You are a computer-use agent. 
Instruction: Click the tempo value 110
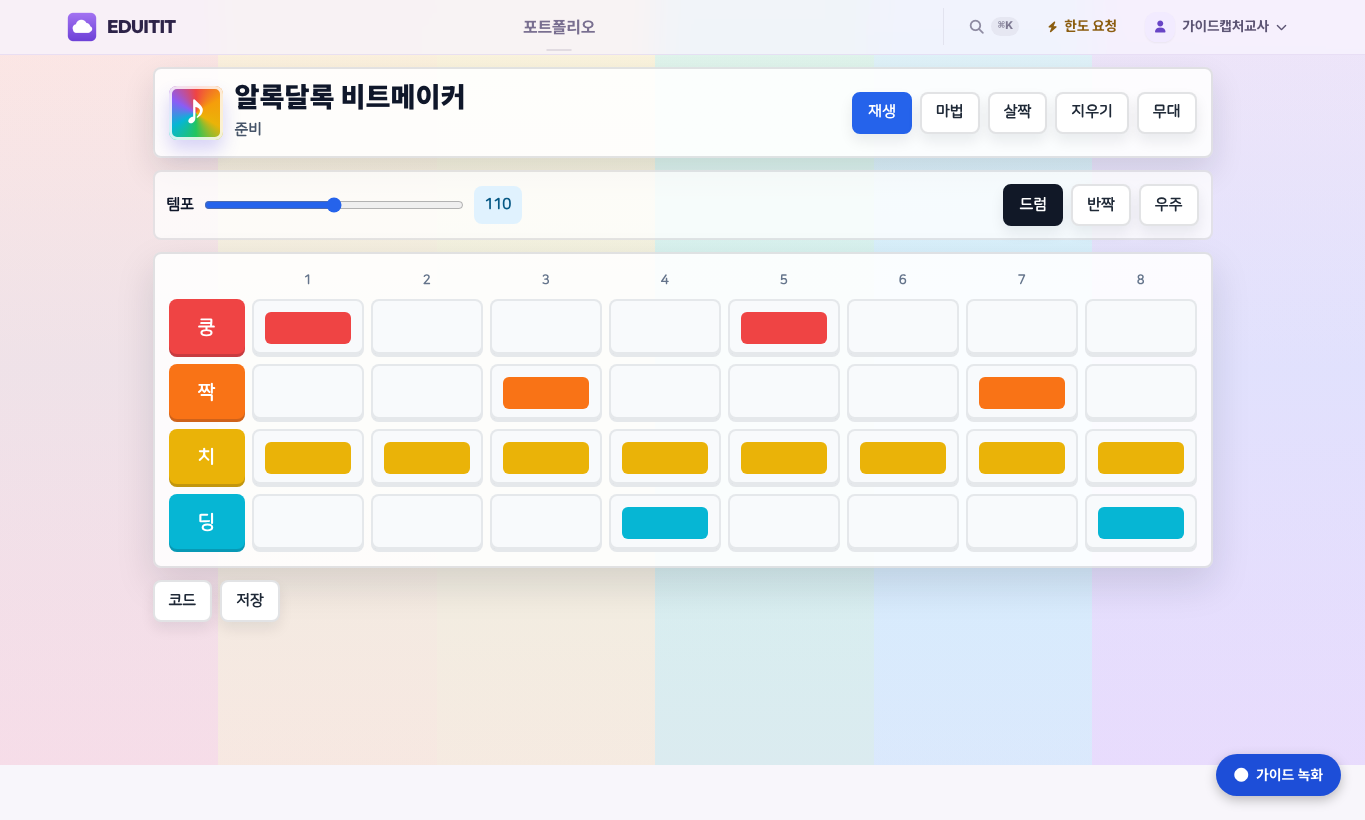point(498,205)
